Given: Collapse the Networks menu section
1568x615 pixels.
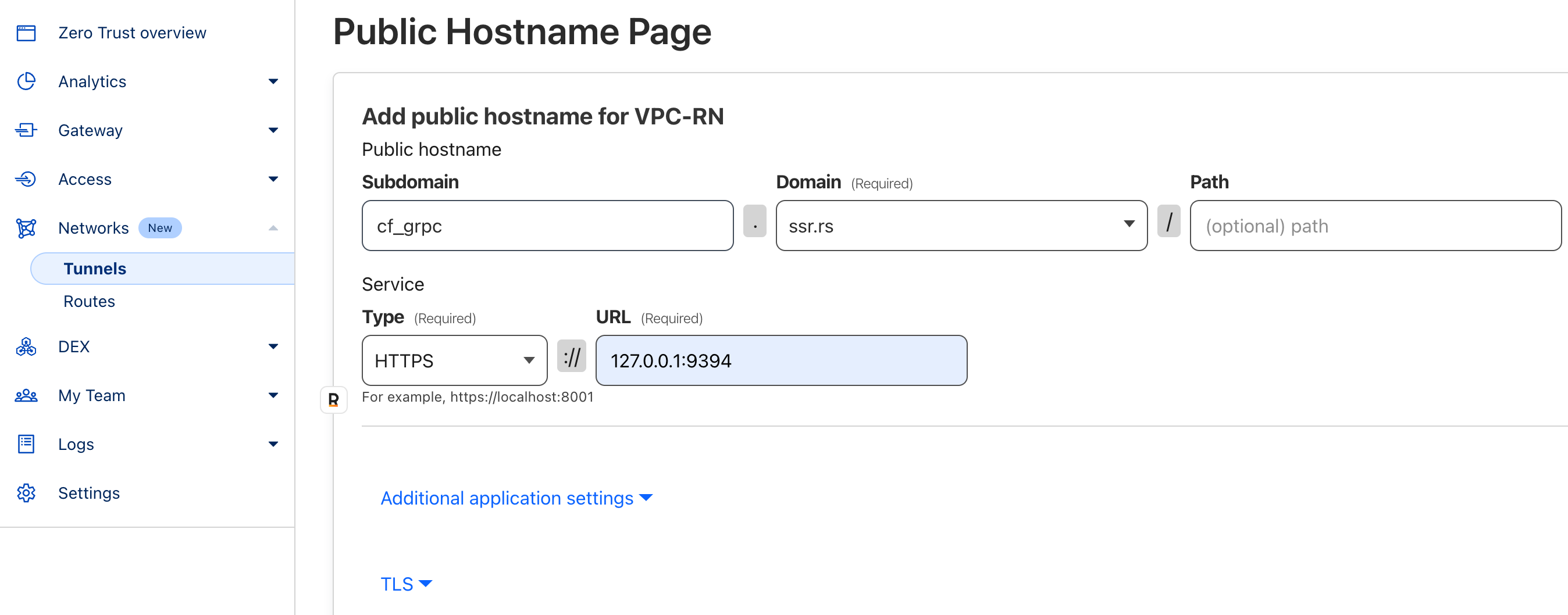Looking at the screenshot, I should [273, 228].
